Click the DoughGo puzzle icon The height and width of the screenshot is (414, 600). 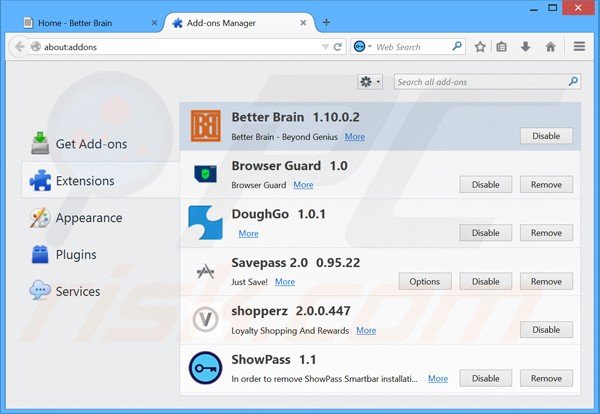pyautogui.click(x=205, y=223)
